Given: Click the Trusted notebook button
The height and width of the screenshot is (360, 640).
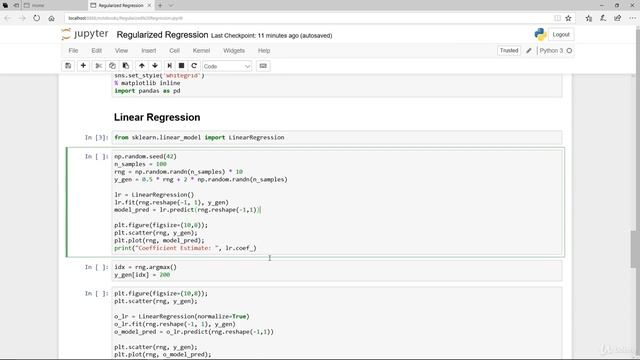Looking at the screenshot, I should (x=509, y=51).
